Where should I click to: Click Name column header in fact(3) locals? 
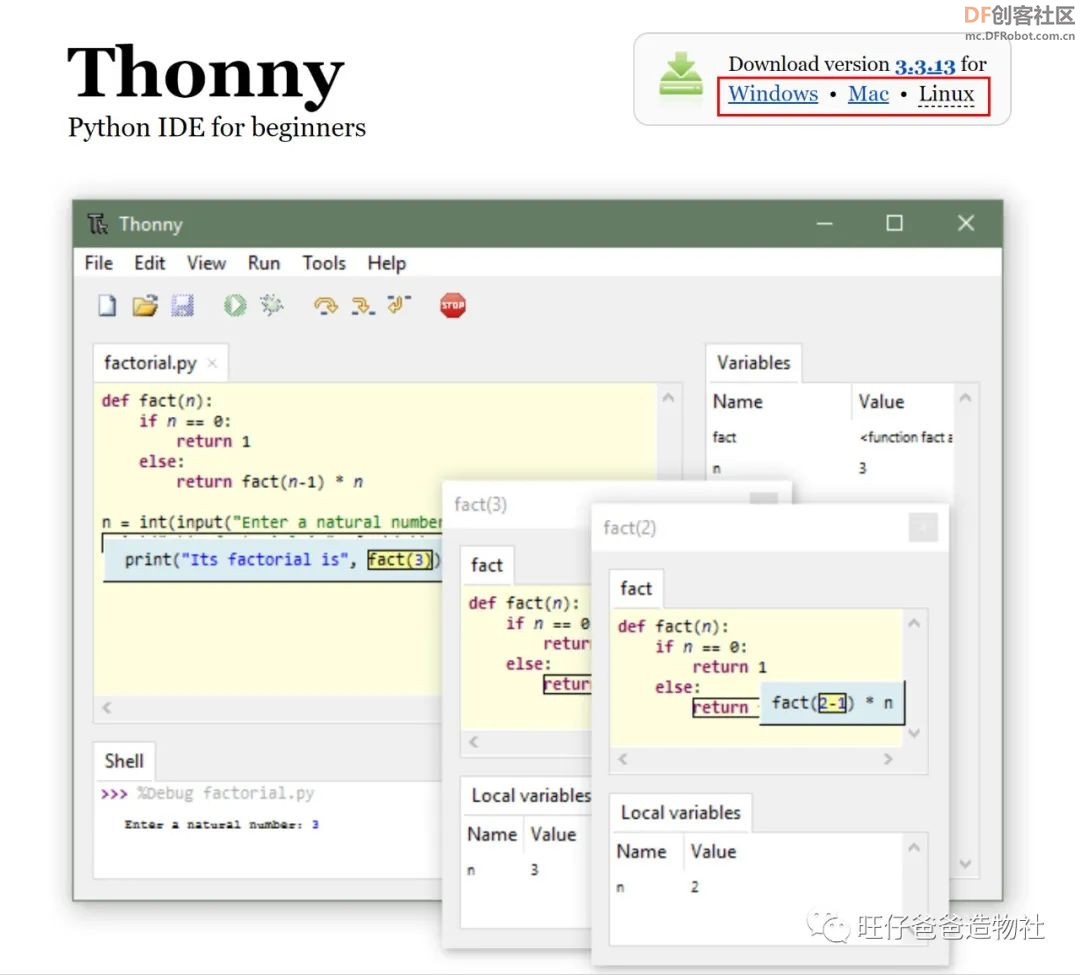(x=492, y=835)
